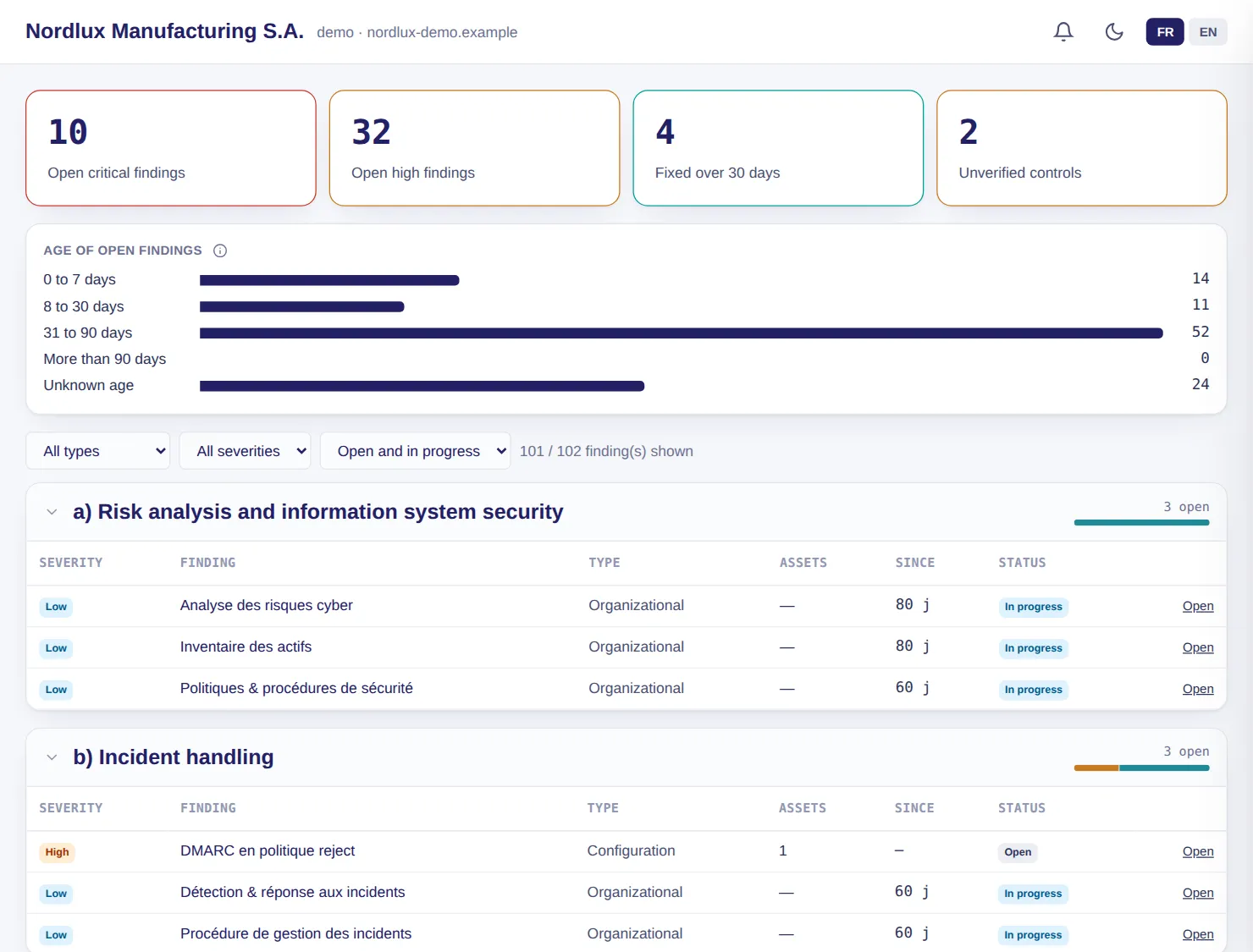Collapse the Risk analysis section chevron
Screen dimensions: 1253x952
coord(52,512)
